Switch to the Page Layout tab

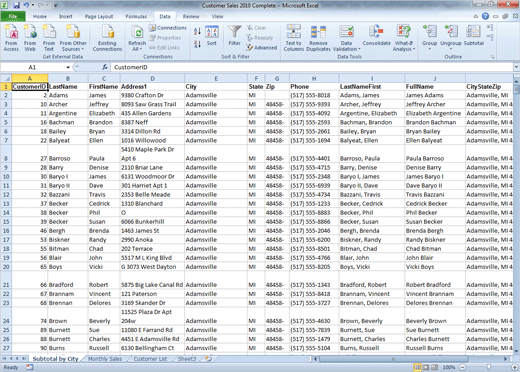coord(99,16)
